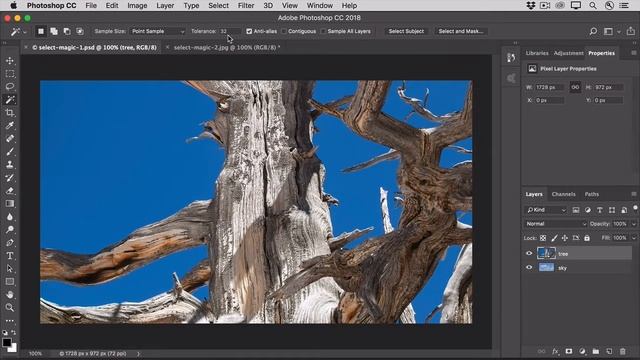Open the Filter menu

[246, 6]
